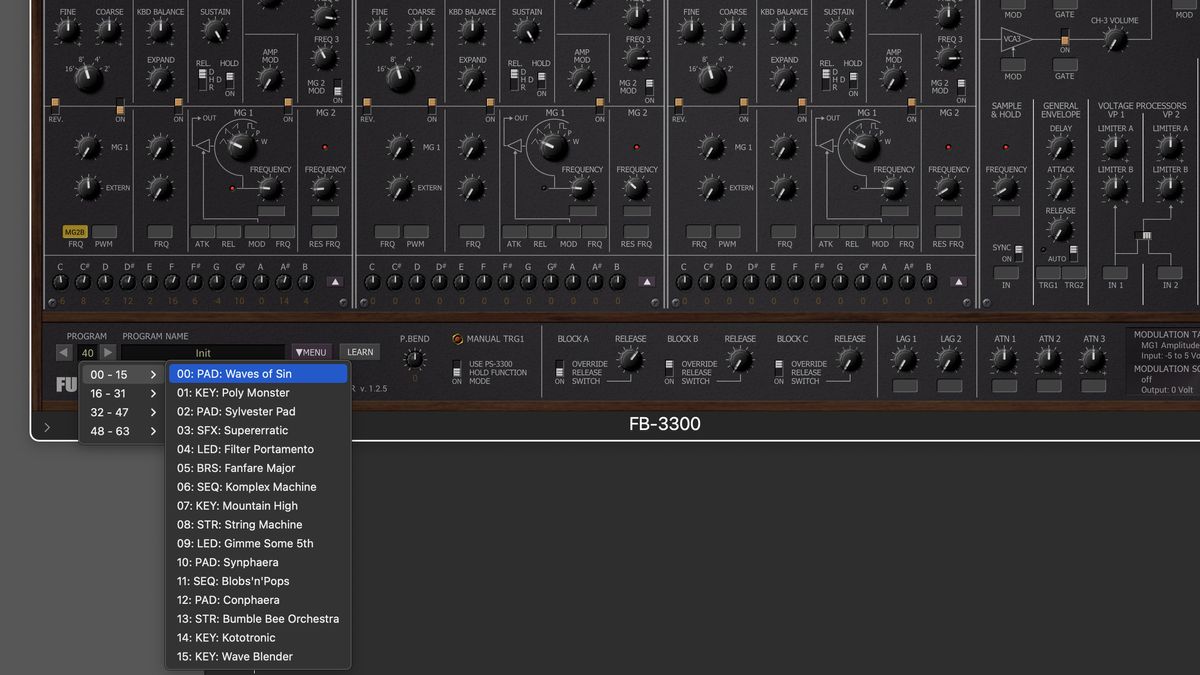Load preset 06: SEQ: Komplex Machine
The height and width of the screenshot is (675, 1200).
click(x=258, y=487)
